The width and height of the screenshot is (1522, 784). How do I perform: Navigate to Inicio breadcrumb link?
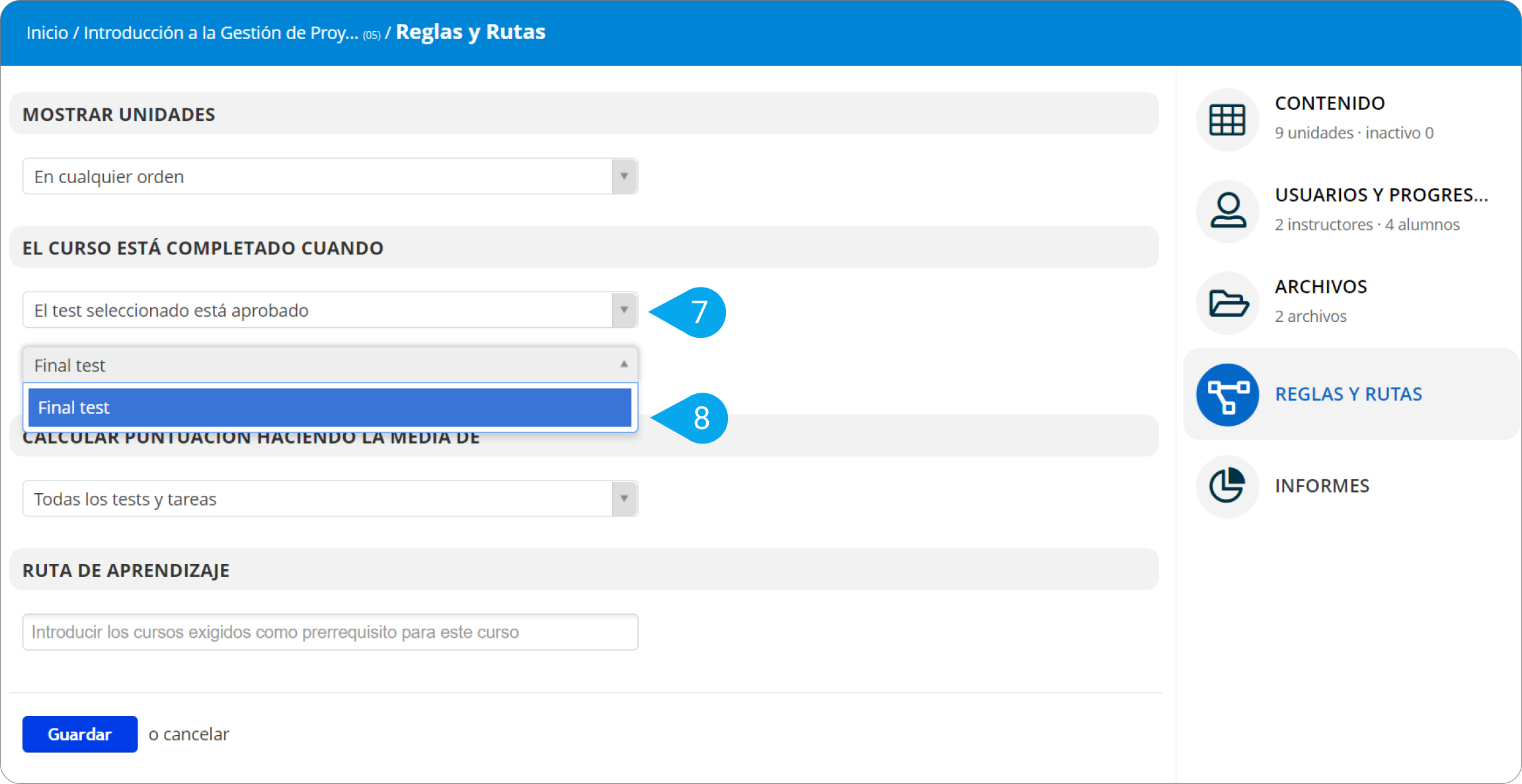coord(47,32)
